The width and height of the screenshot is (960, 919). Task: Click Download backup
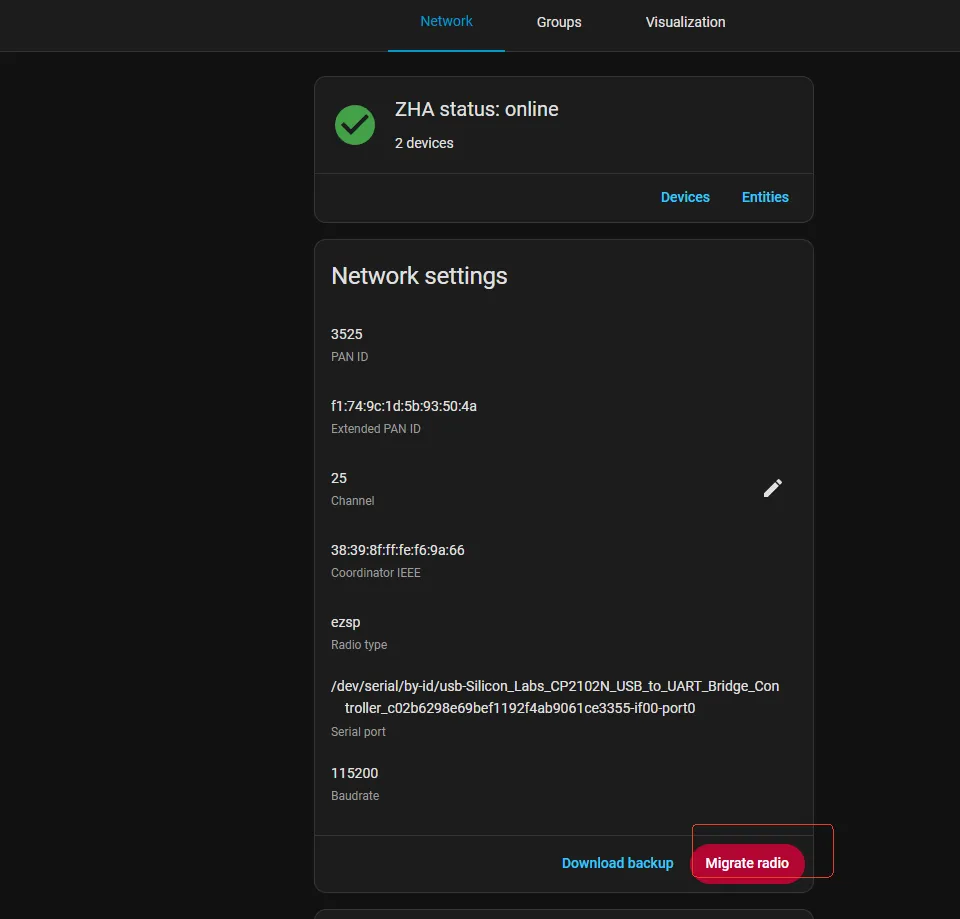pyautogui.click(x=617, y=863)
